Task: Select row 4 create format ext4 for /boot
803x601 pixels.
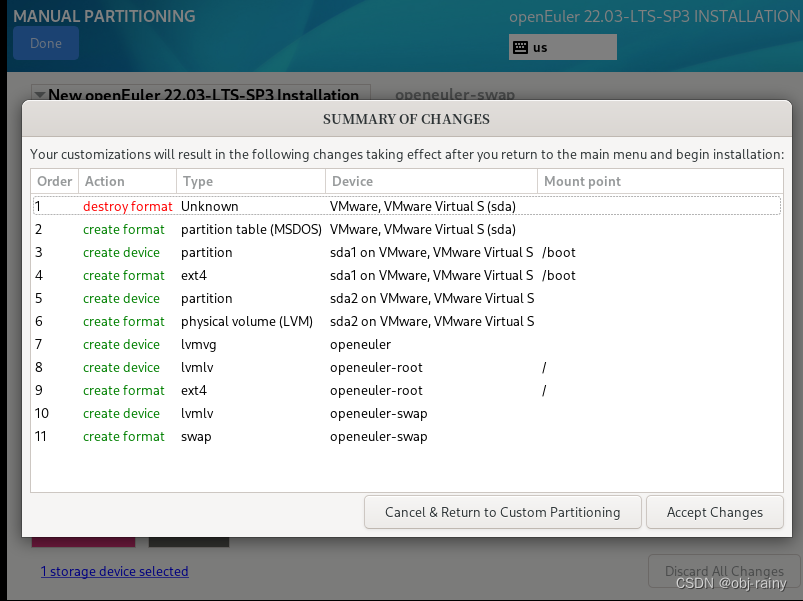Action: 407,275
